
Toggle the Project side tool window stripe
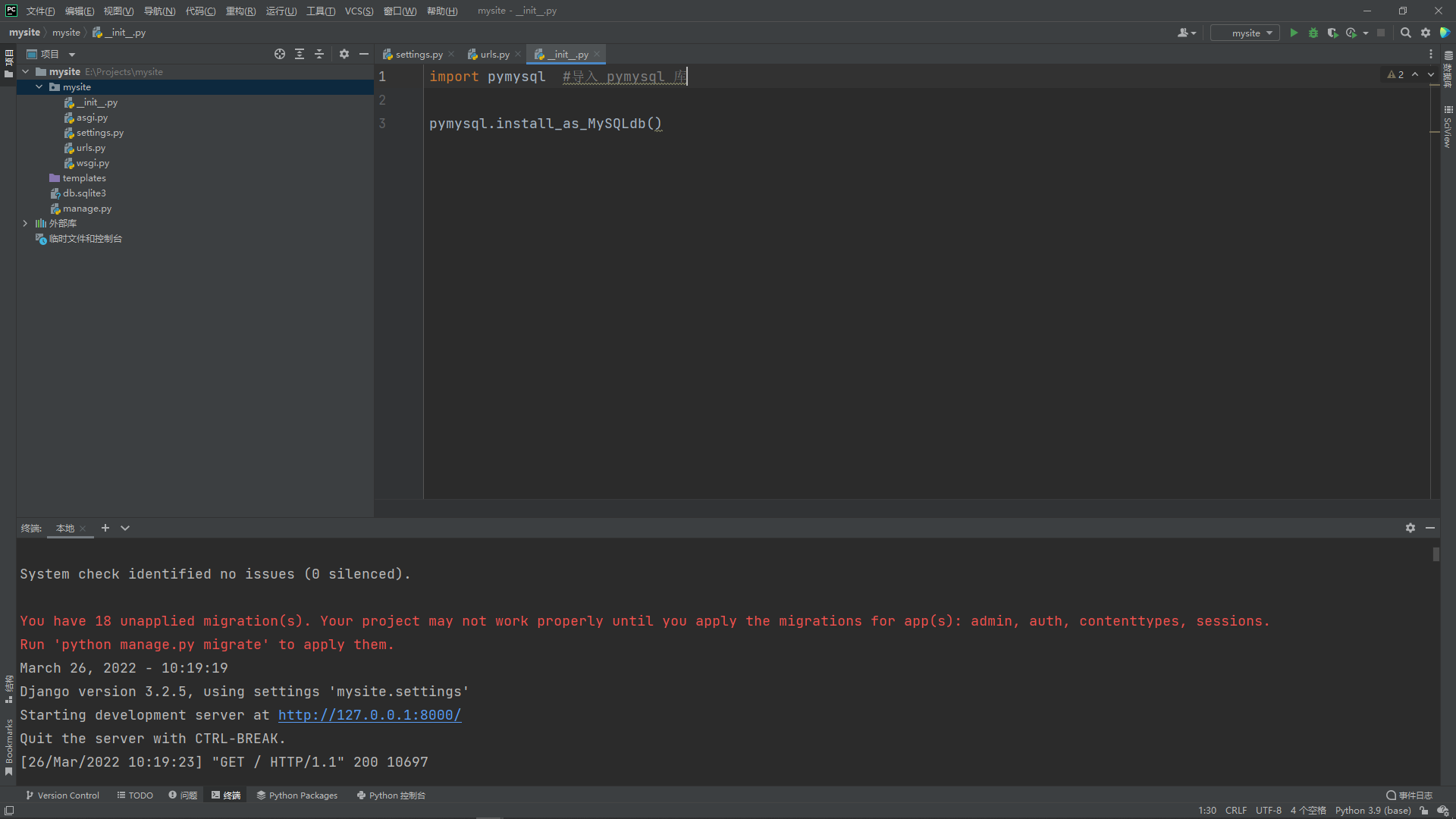pos(8,63)
